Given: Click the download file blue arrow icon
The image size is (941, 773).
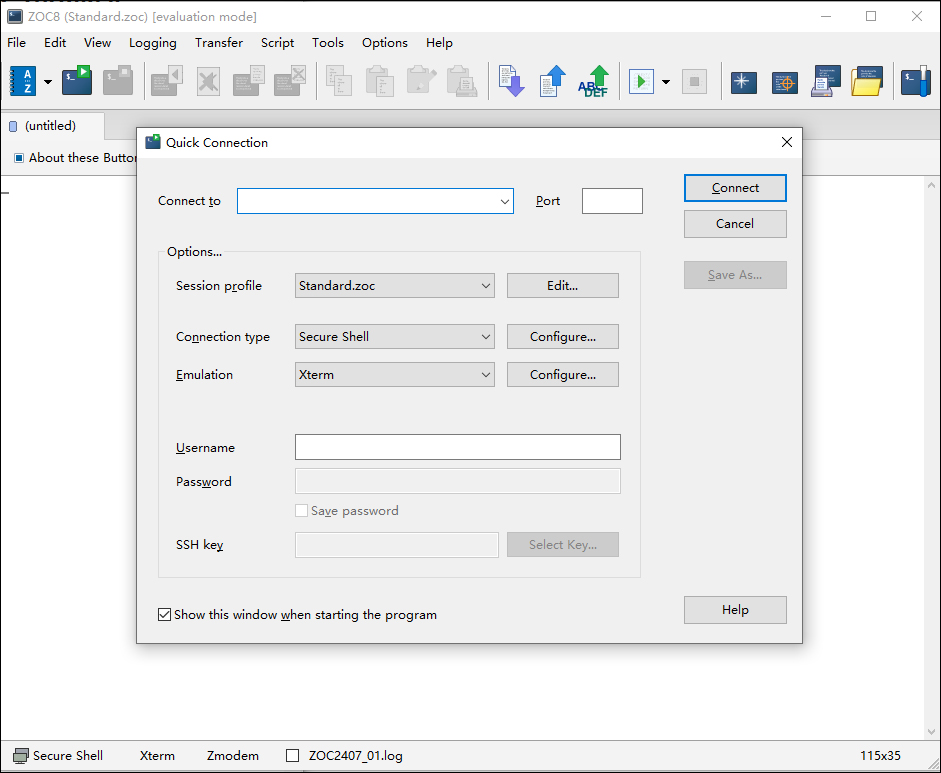Looking at the screenshot, I should (511, 81).
